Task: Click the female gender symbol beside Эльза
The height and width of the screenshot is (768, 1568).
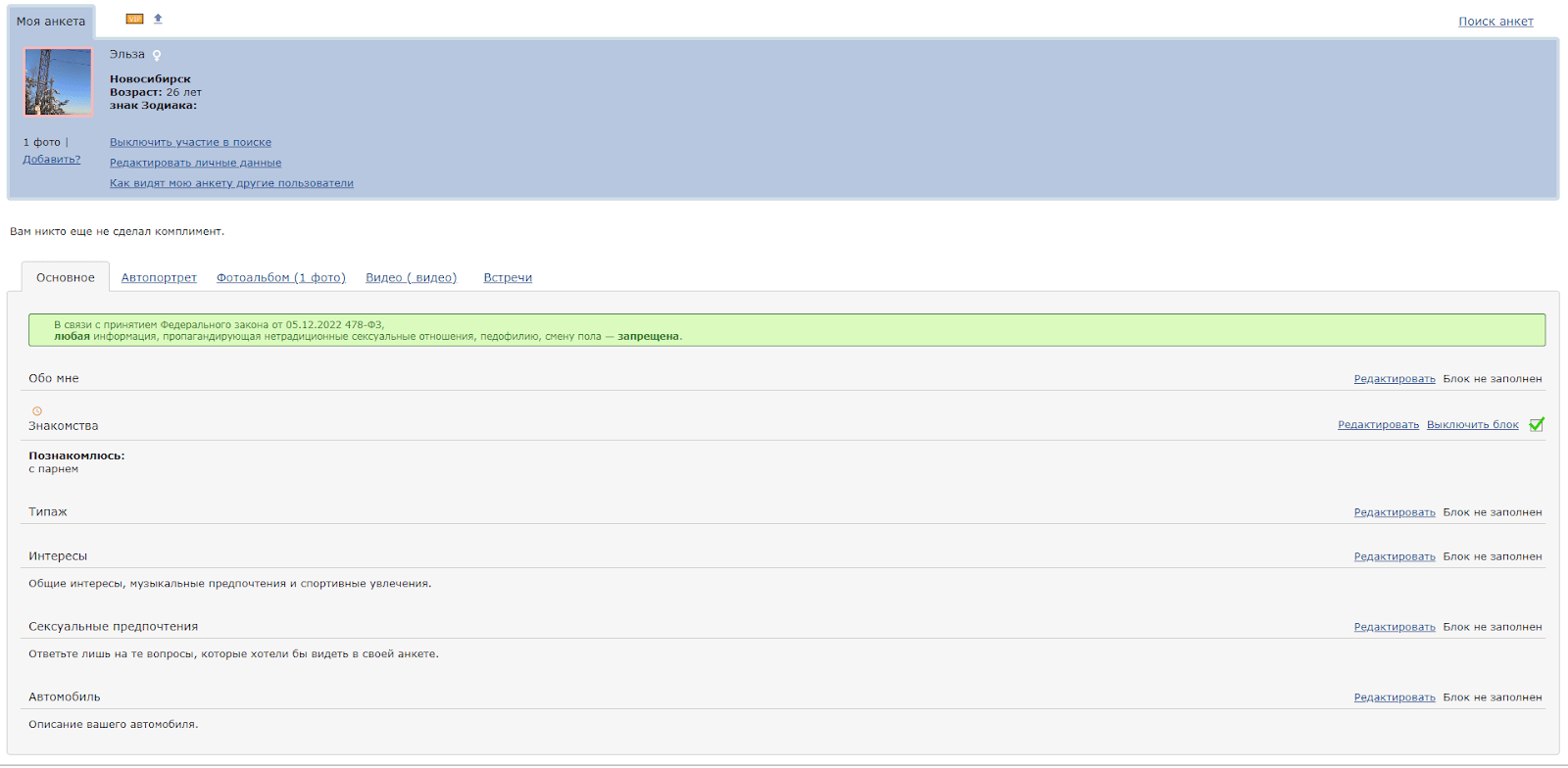Action: [x=157, y=56]
